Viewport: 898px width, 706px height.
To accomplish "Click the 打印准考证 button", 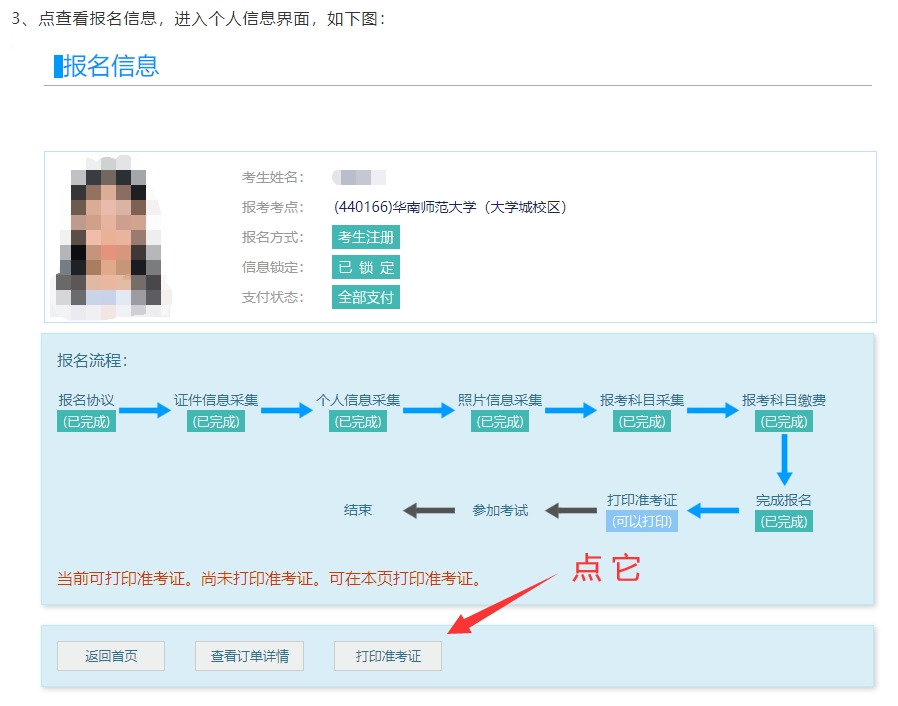I will pyautogui.click(x=388, y=656).
